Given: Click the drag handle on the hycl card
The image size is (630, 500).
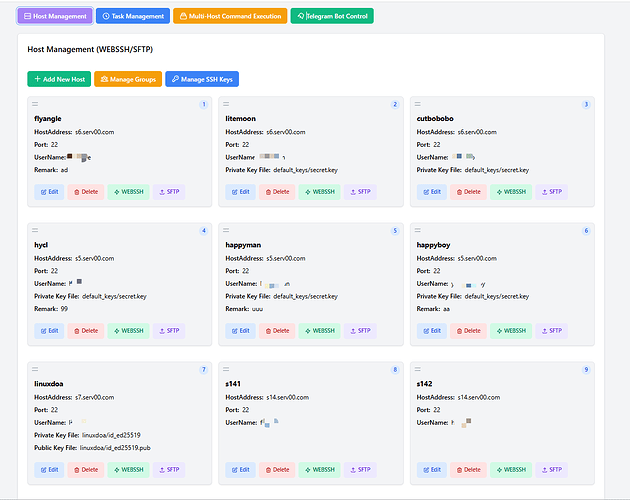Looking at the screenshot, I should 35,230.
